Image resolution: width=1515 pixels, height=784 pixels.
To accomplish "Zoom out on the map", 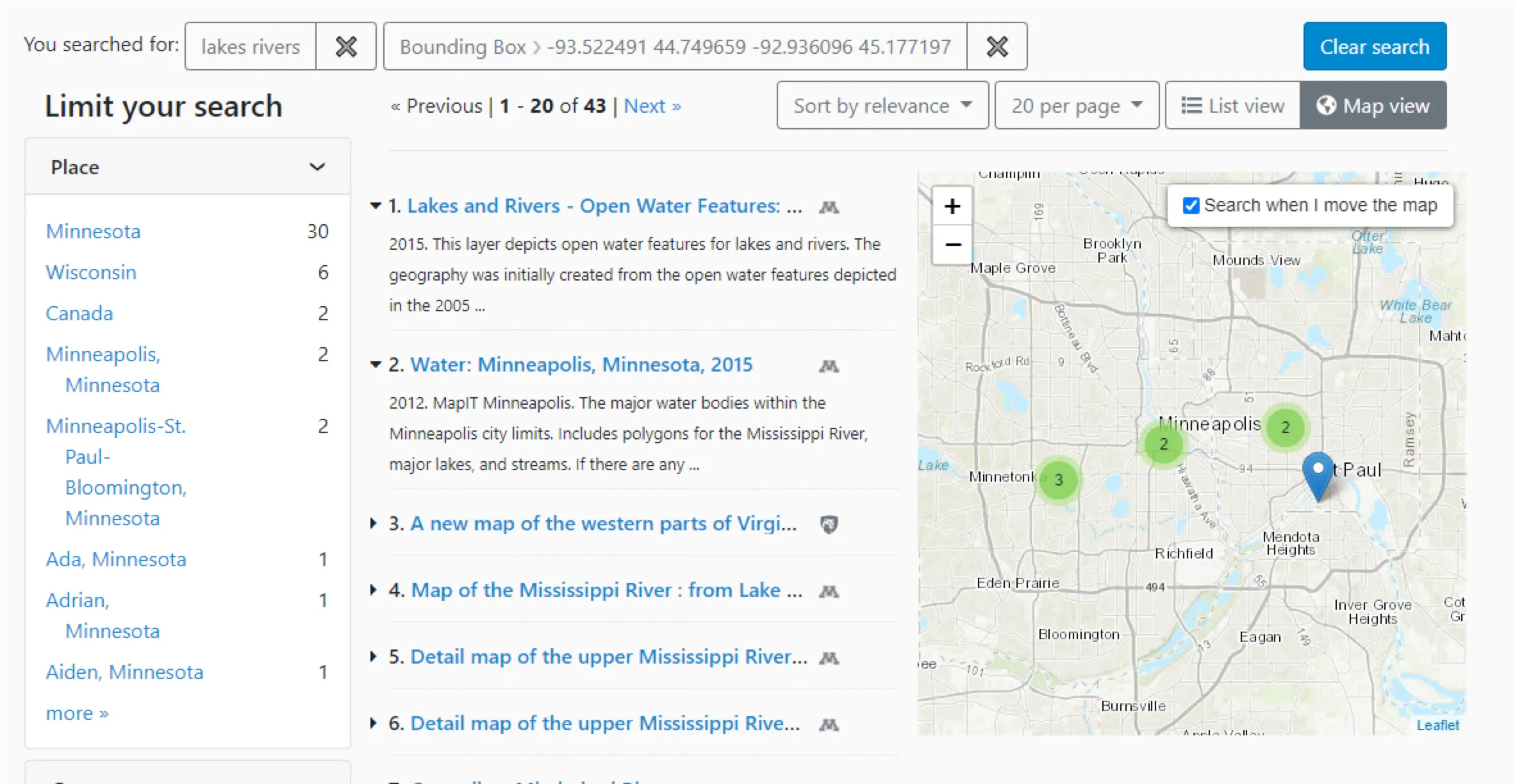I will pyautogui.click(x=952, y=245).
